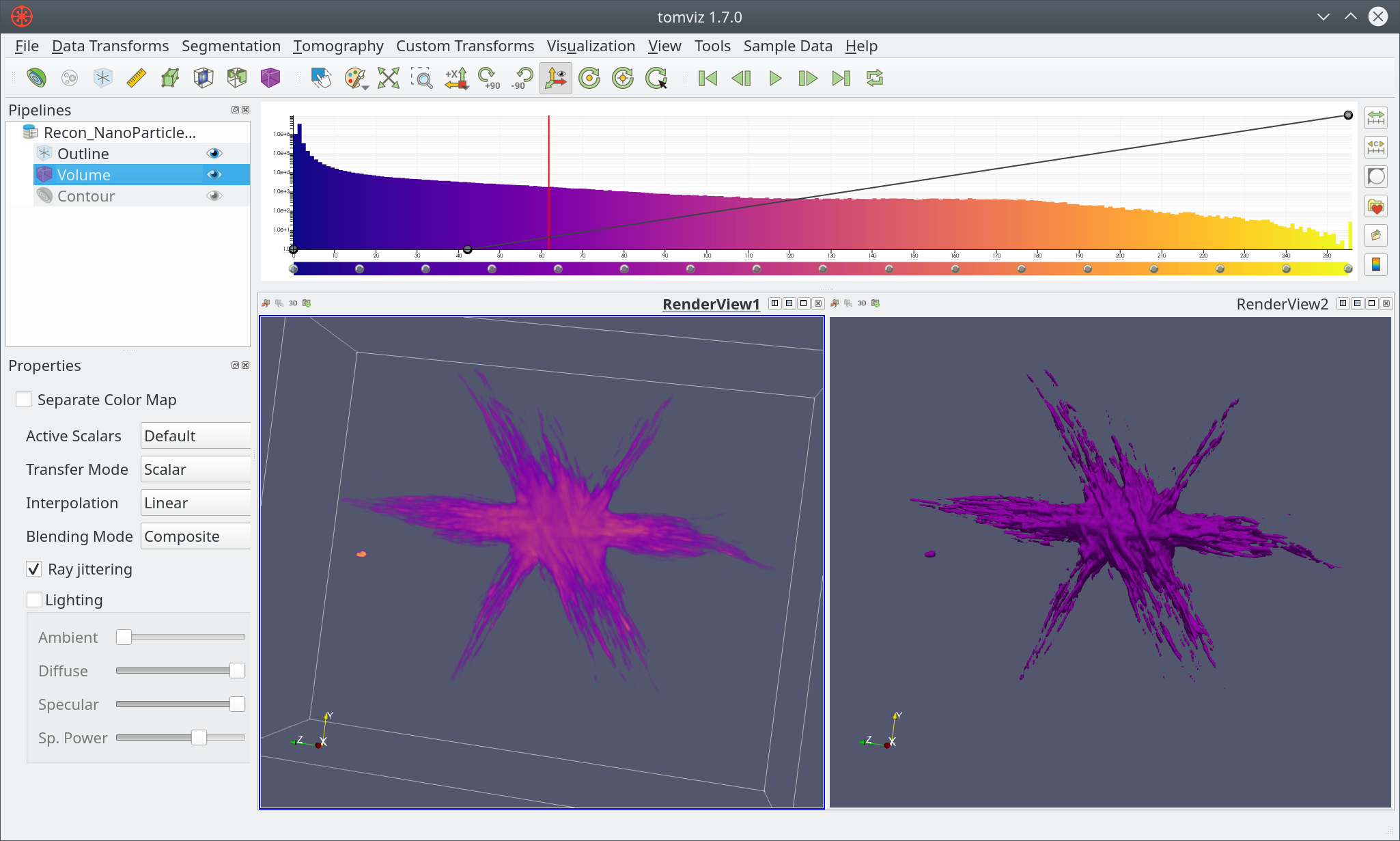Pick center of rotation with cursor
Viewport: 1400px width, 841px height.
point(656,78)
